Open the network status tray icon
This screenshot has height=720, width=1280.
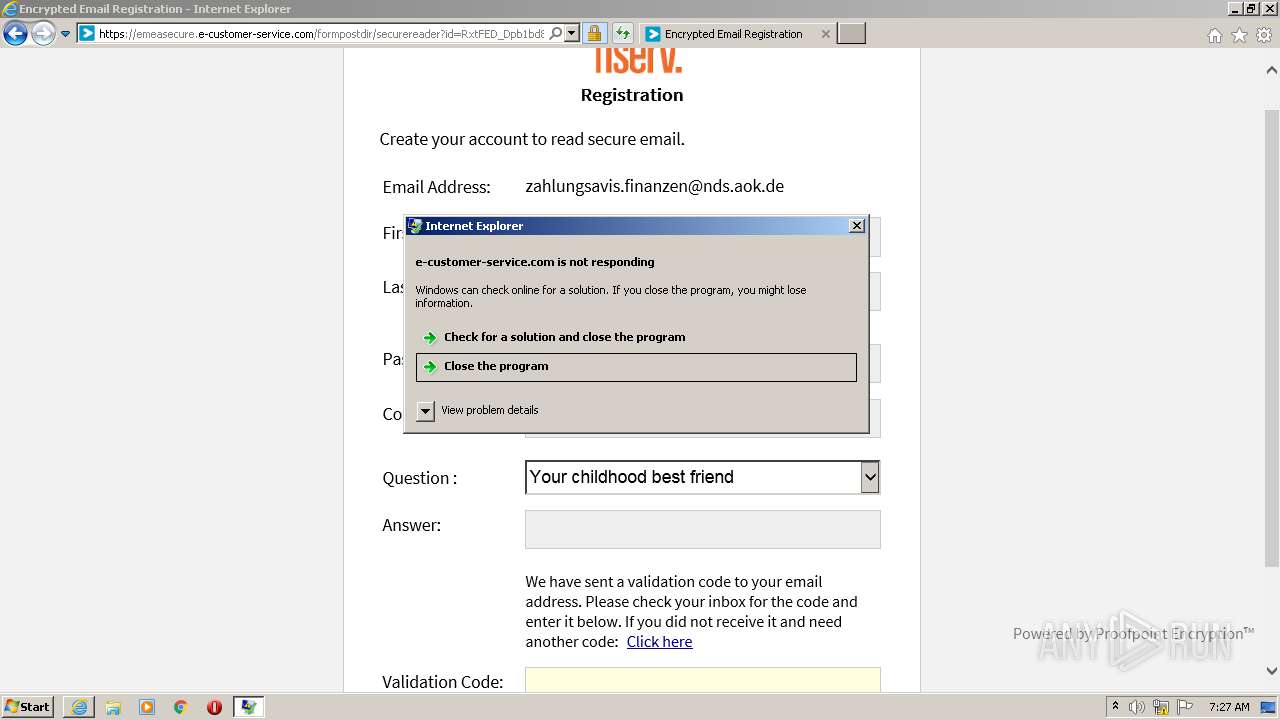[x=1161, y=707]
